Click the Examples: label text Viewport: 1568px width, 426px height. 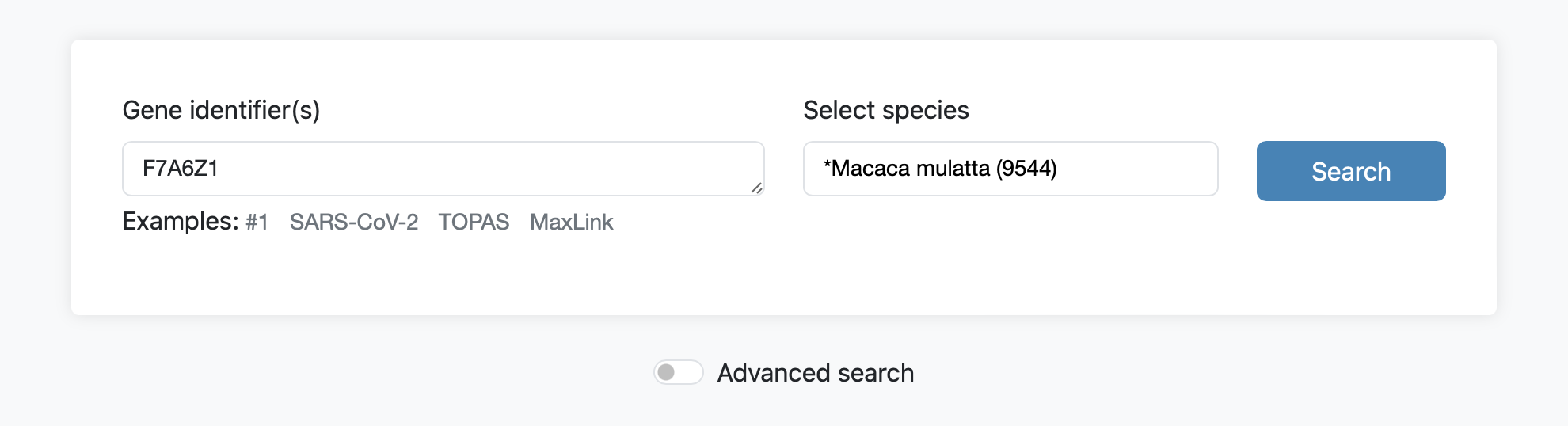click(x=181, y=221)
